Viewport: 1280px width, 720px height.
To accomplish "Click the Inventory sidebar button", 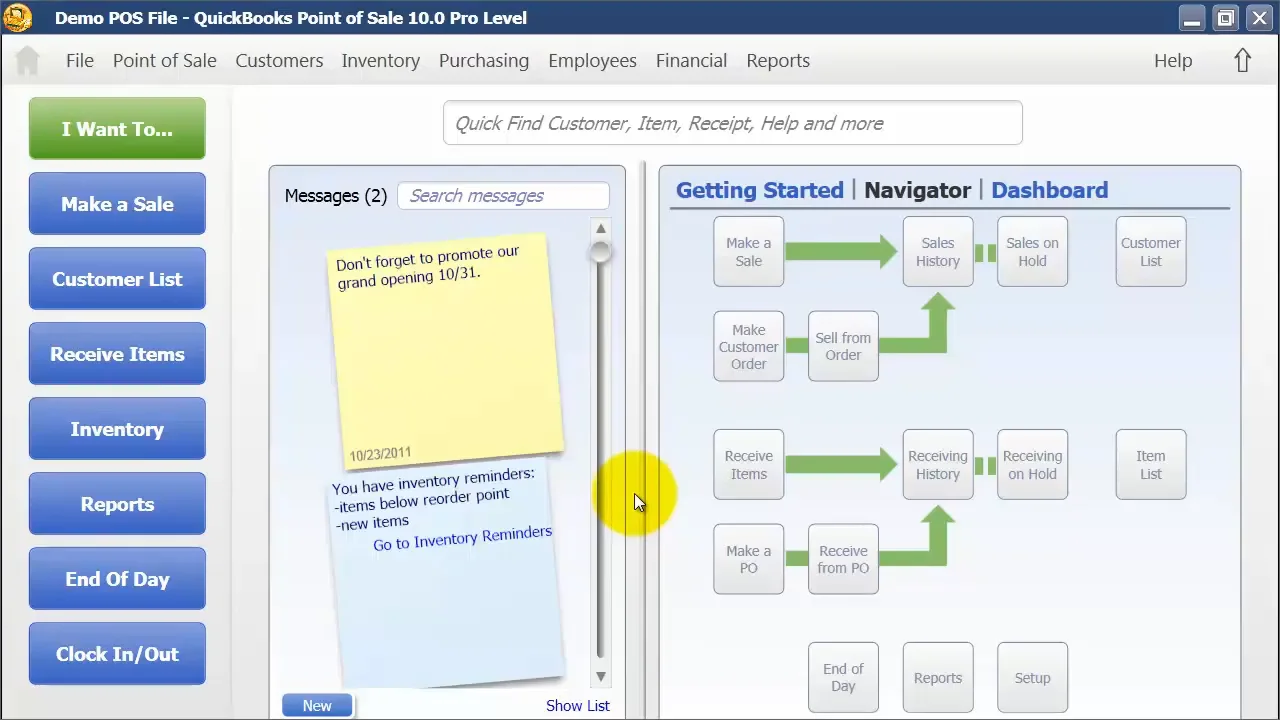I will (117, 429).
